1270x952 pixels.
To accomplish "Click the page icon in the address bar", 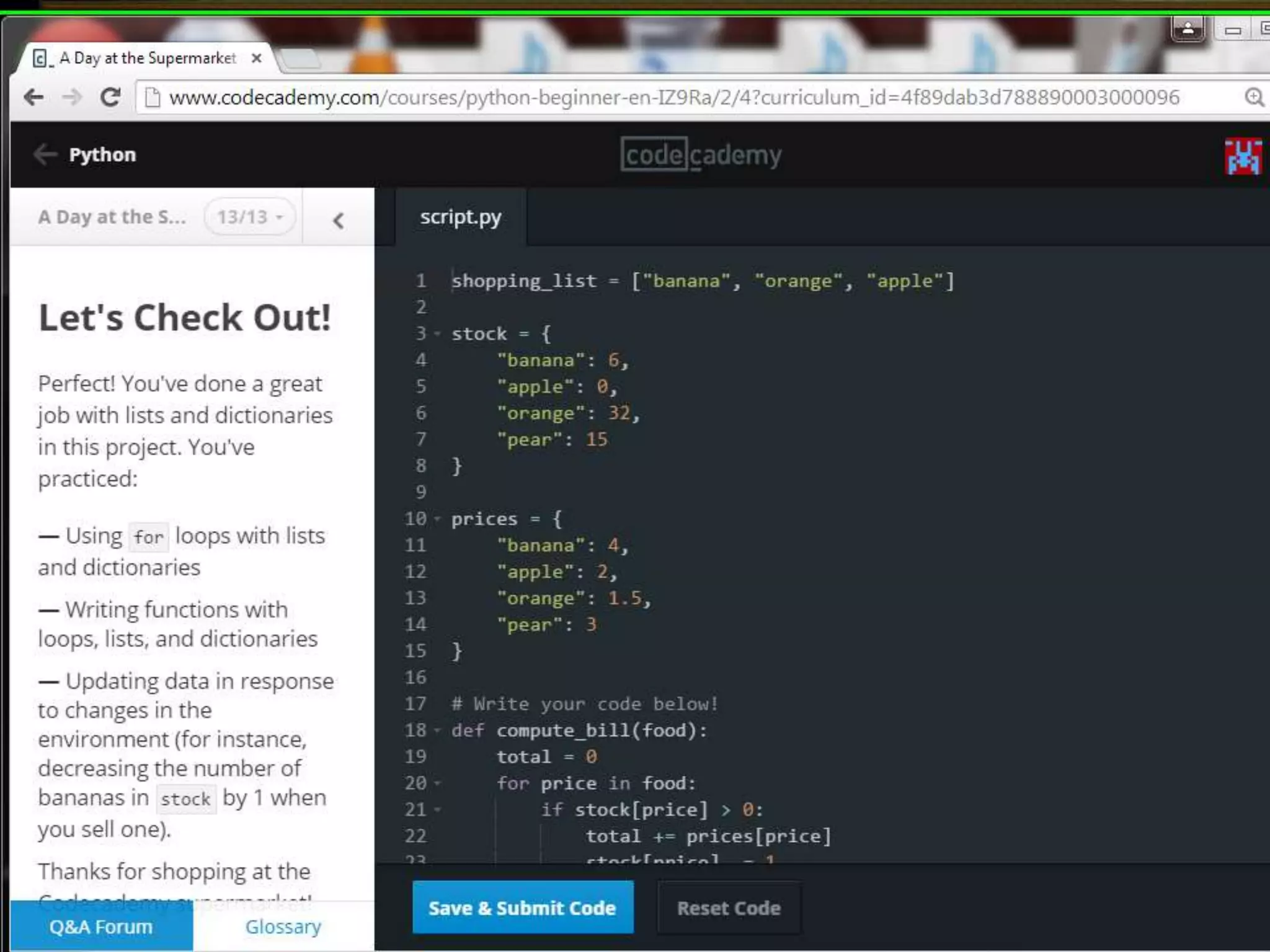I will [153, 97].
